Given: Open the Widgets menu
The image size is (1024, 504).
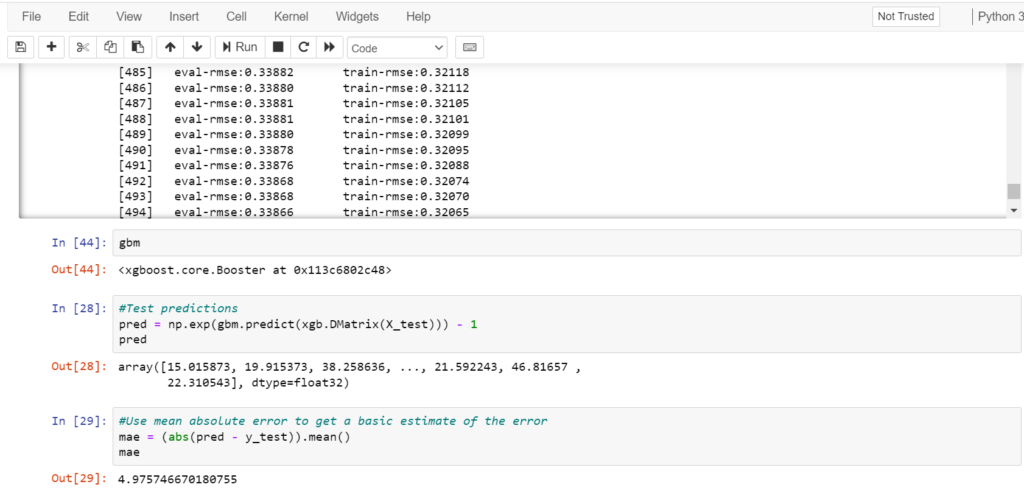Looking at the screenshot, I should point(356,16).
